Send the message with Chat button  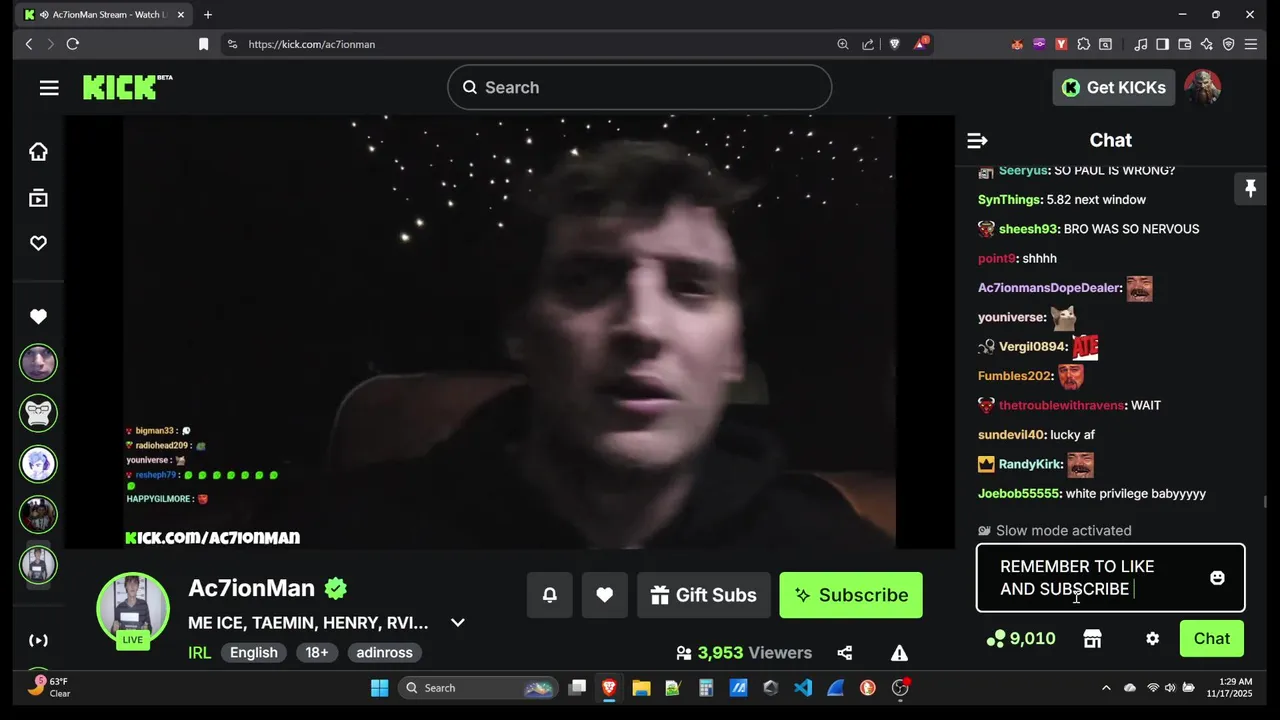pos(1212,639)
